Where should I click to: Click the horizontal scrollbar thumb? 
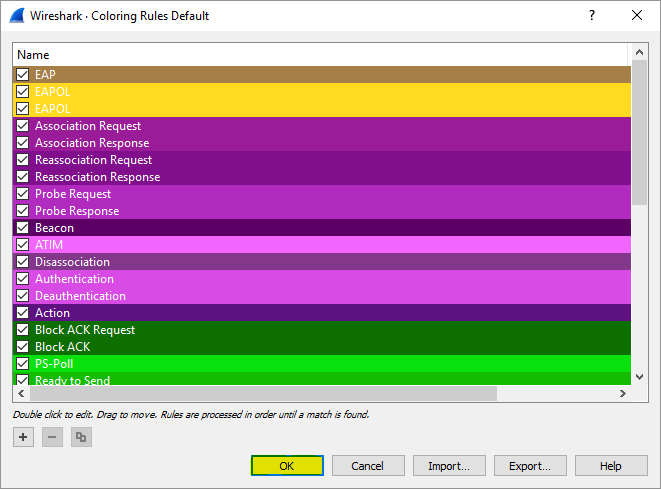(x=263, y=393)
